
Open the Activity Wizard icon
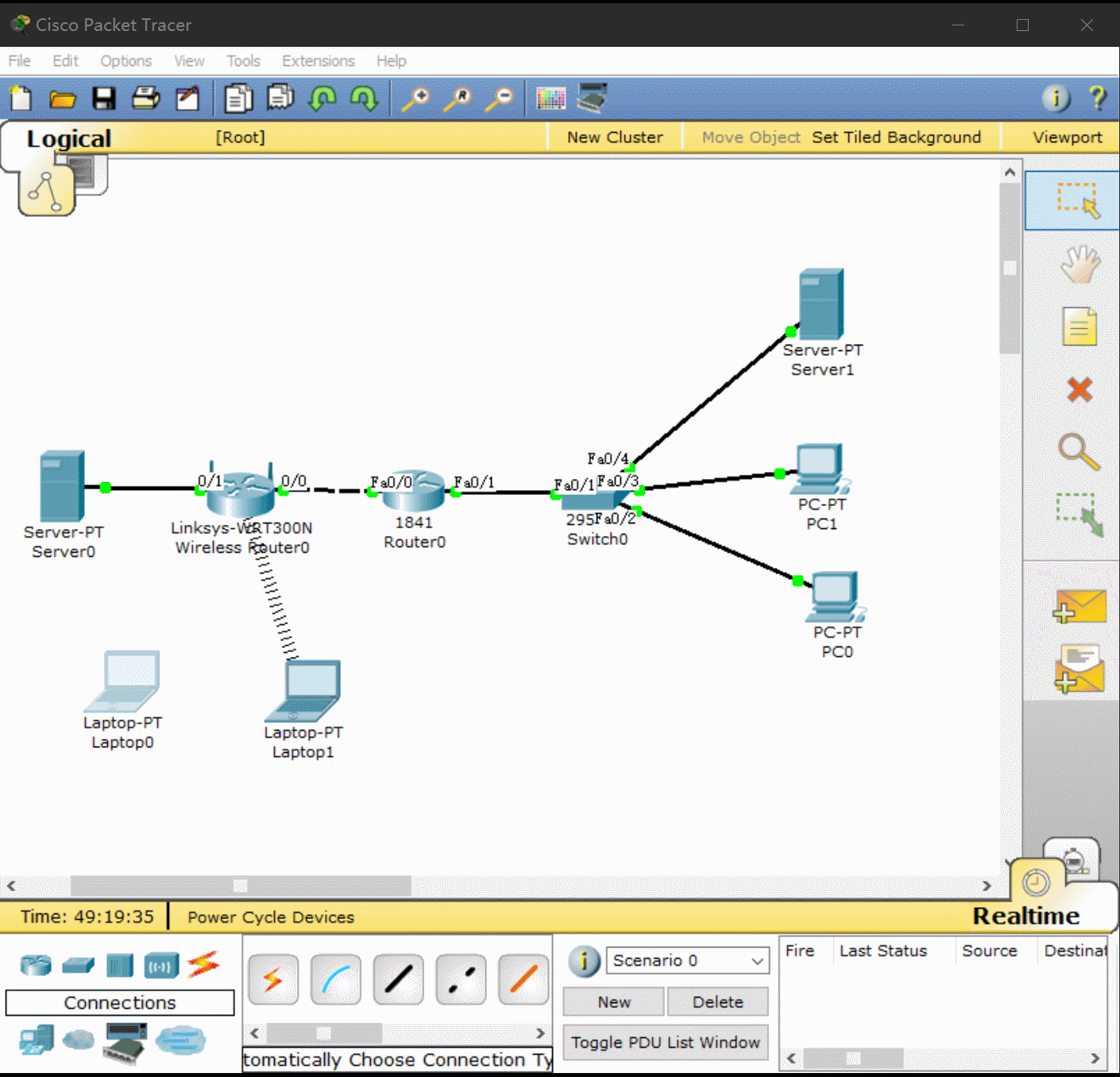point(187,98)
